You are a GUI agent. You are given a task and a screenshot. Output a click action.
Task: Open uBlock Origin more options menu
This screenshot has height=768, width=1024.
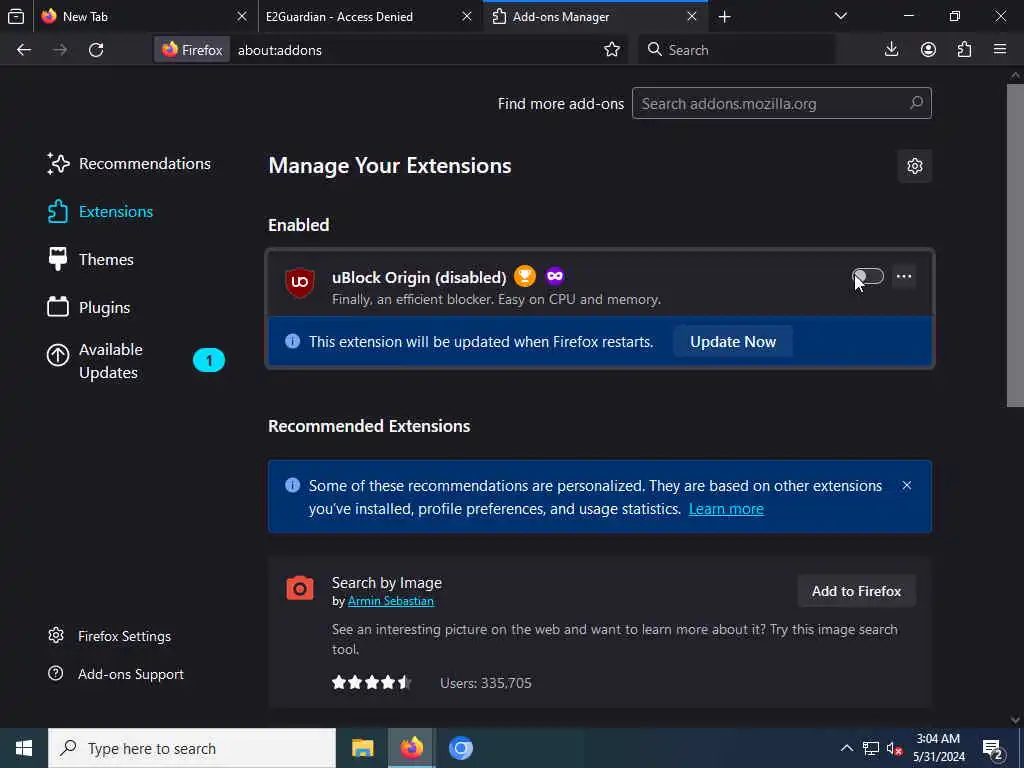(904, 276)
